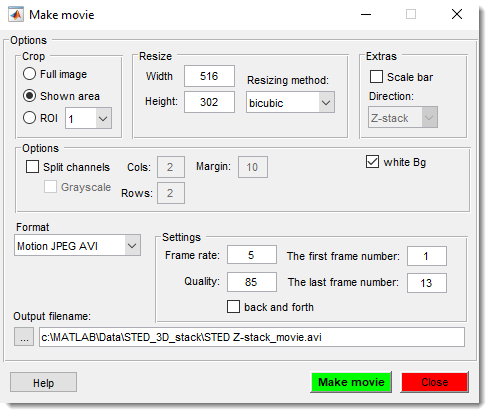Click the green Make movie button

351,382
